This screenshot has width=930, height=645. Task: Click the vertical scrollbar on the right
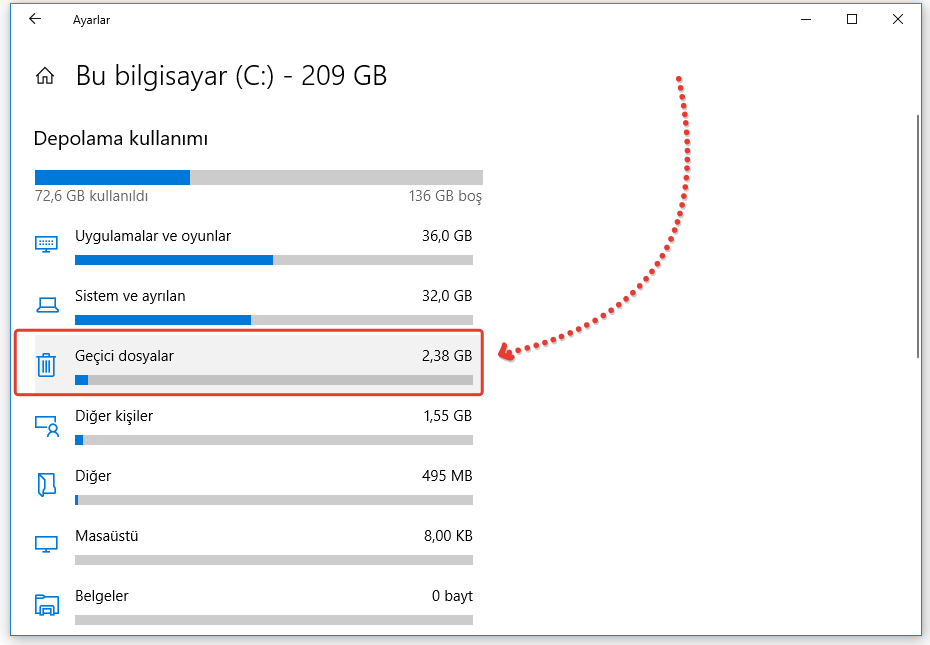tap(917, 236)
